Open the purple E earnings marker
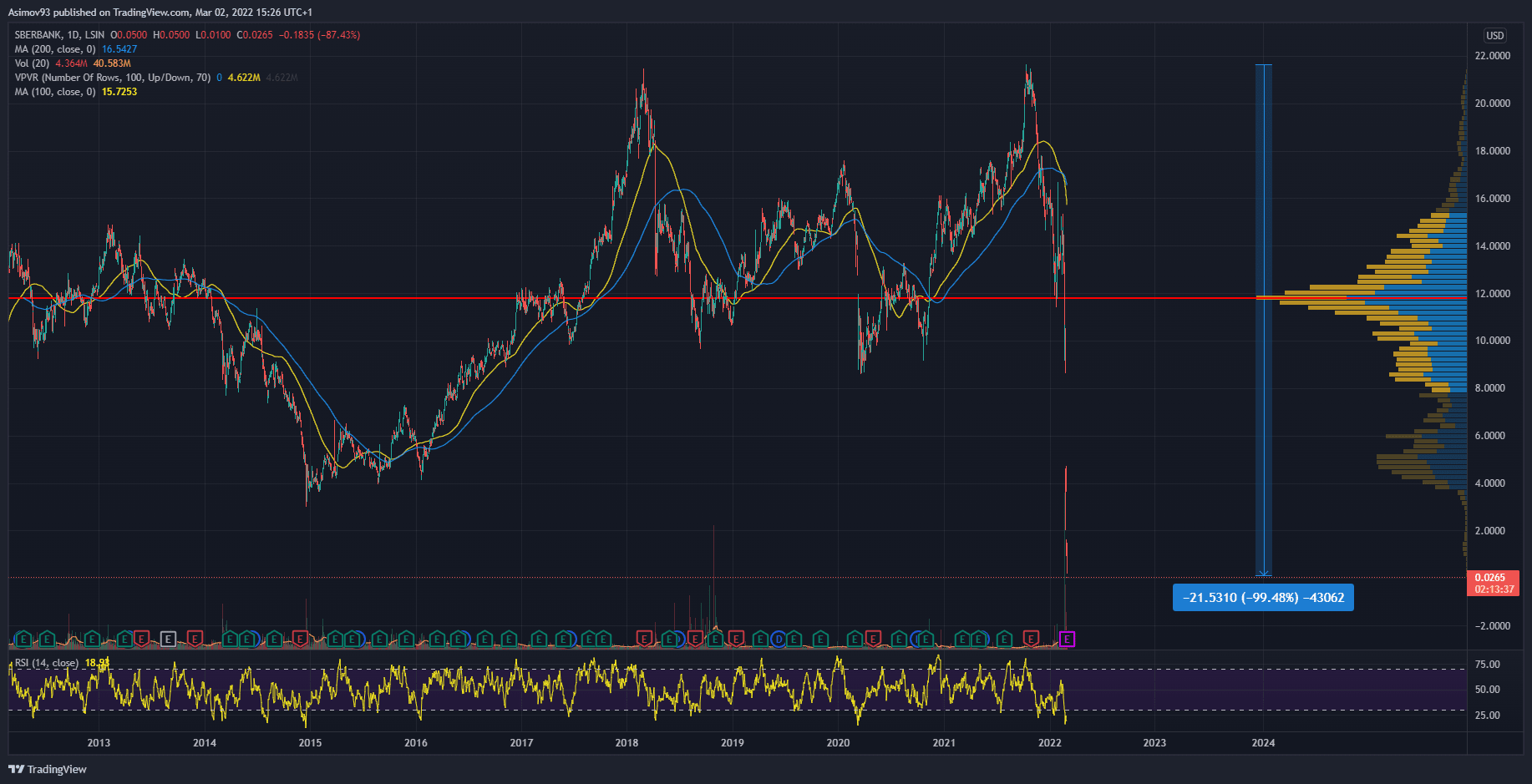The width and height of the screenshot is (1532, 784). coord(1067,640)
